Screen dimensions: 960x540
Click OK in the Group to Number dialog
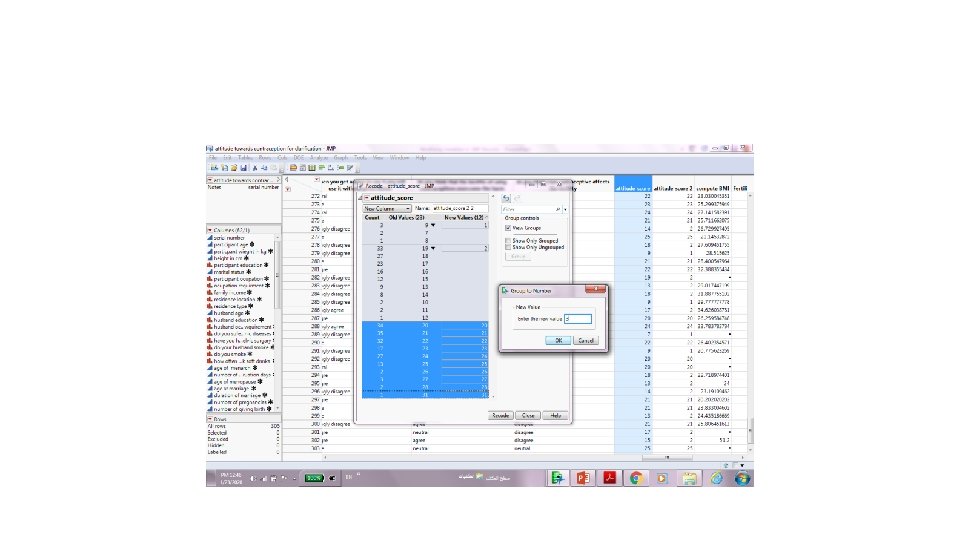pos(558,340)
